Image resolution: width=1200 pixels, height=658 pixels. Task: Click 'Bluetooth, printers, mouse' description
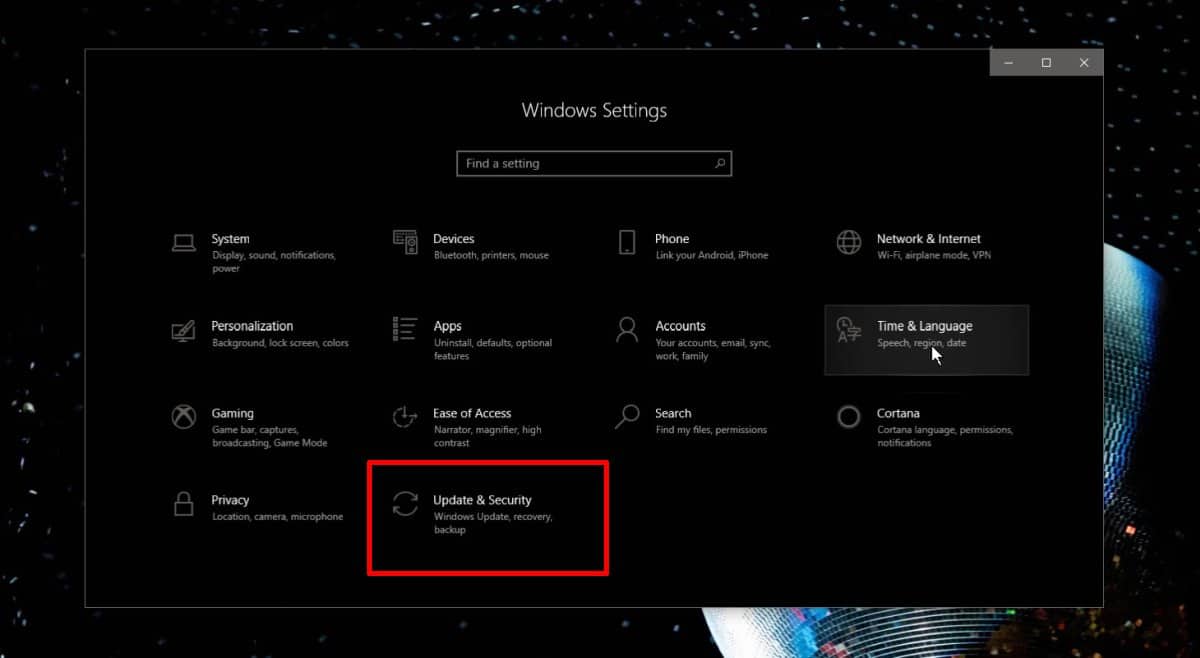click(491, 255)
